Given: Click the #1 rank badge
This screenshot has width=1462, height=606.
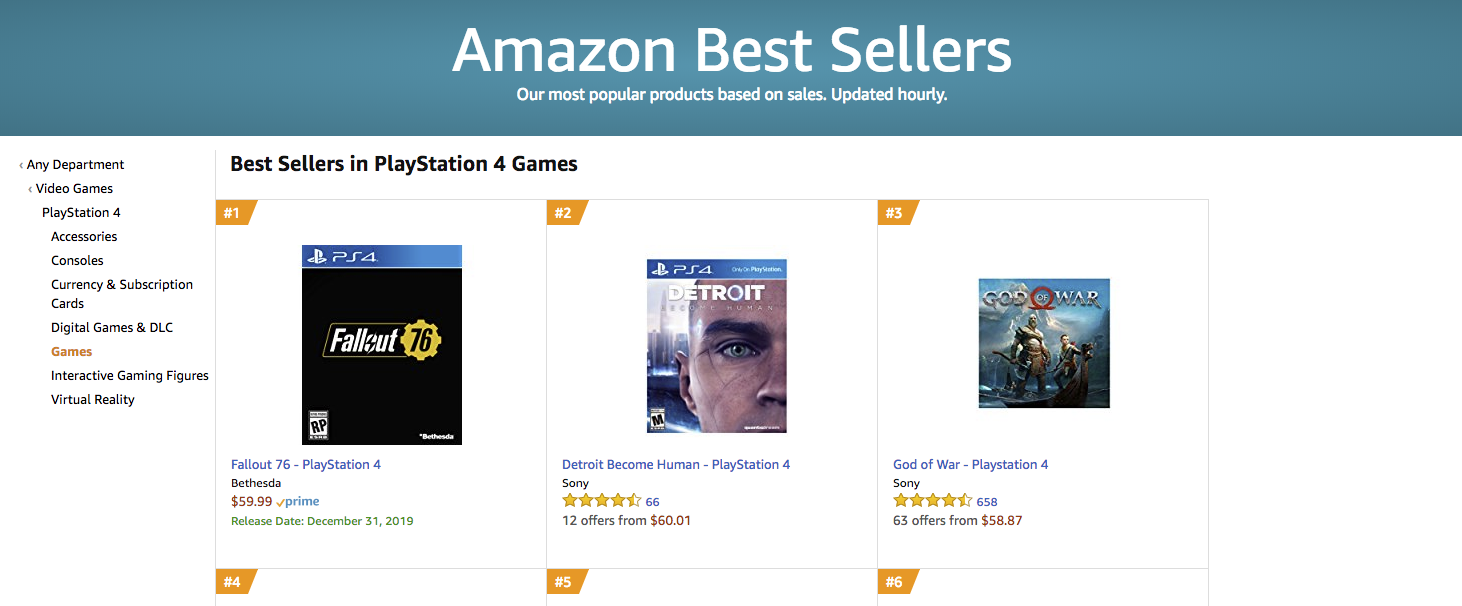Looking at the screenshot, I should pos(236,213).
